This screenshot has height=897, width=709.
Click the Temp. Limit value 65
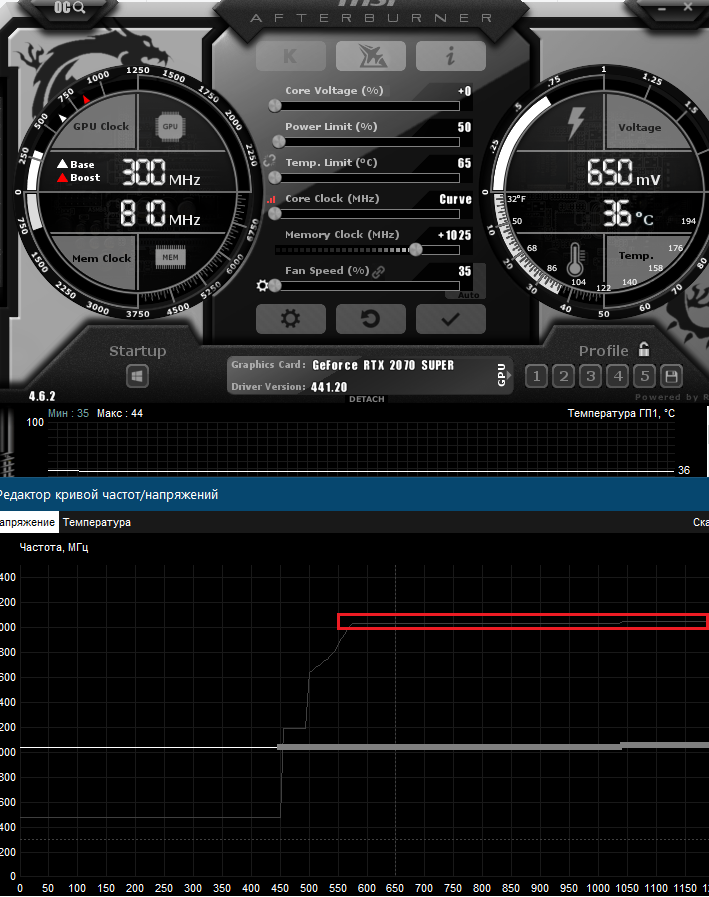click(x=465, y=163)
